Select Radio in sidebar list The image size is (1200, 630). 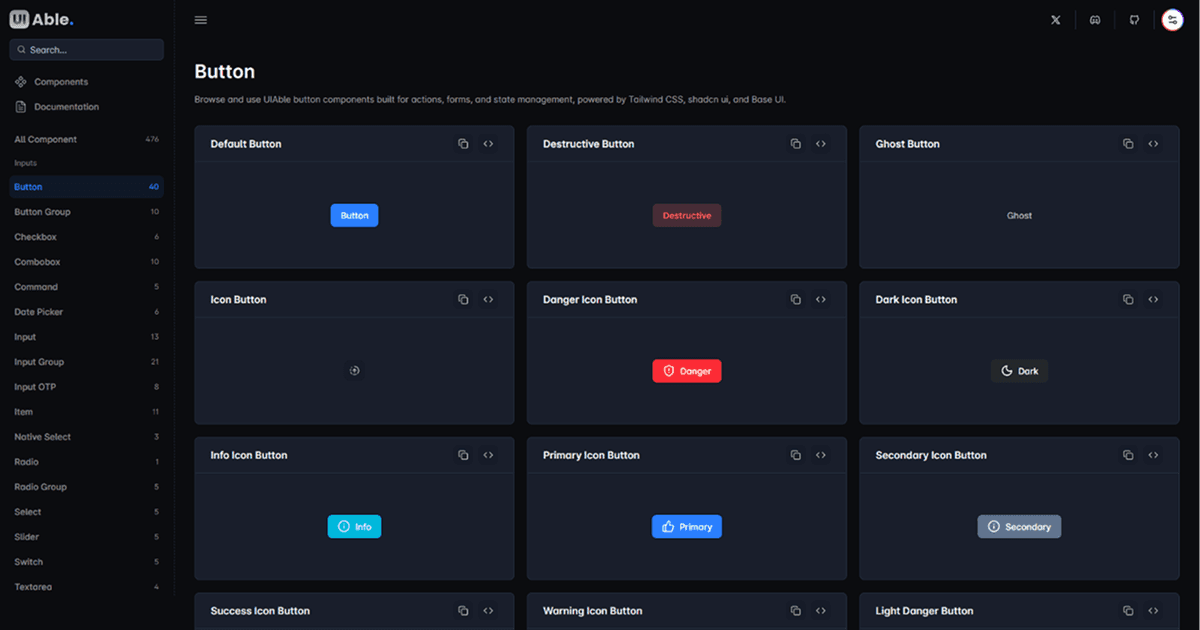pos(87,462)
